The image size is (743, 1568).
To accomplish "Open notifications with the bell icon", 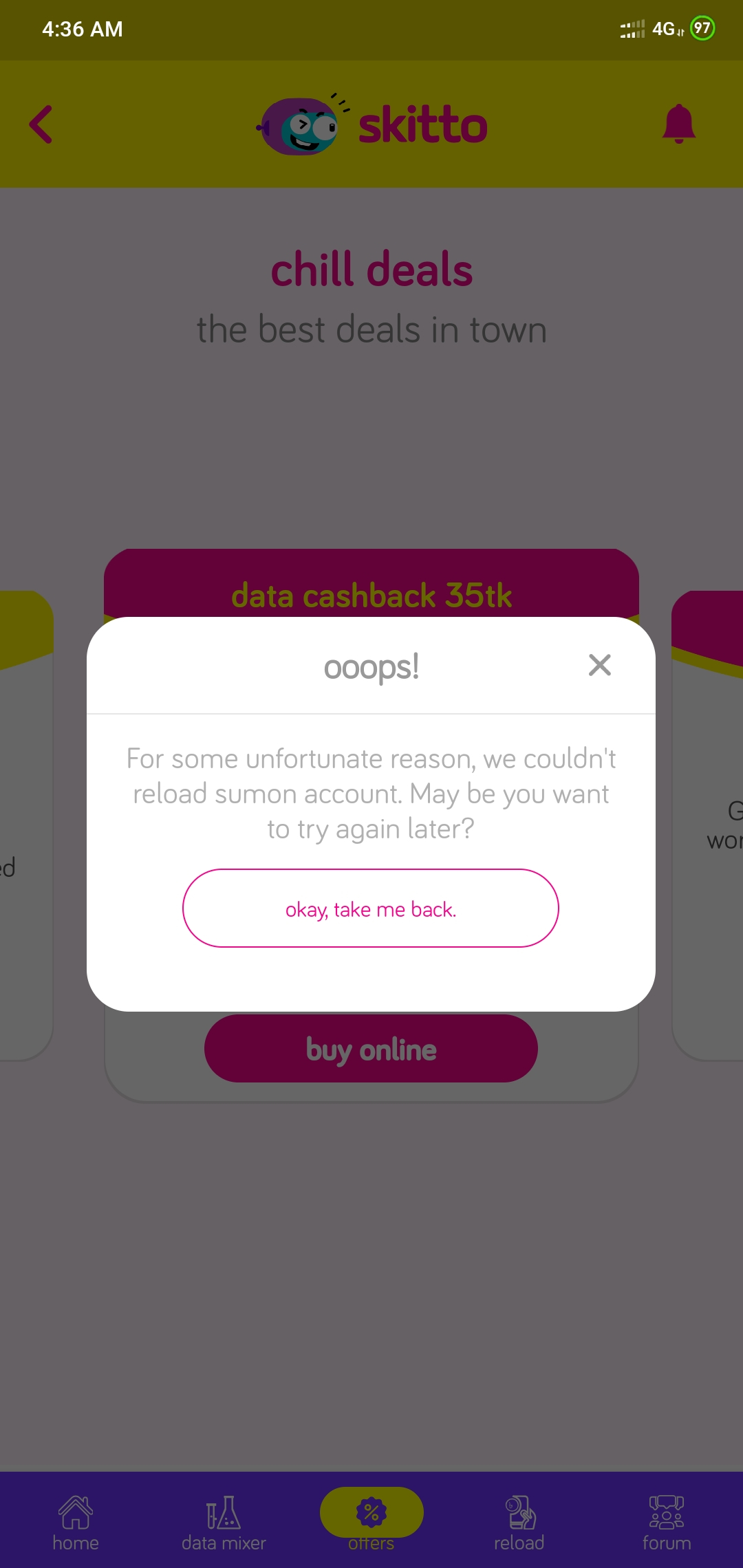I will pos(679,124).
